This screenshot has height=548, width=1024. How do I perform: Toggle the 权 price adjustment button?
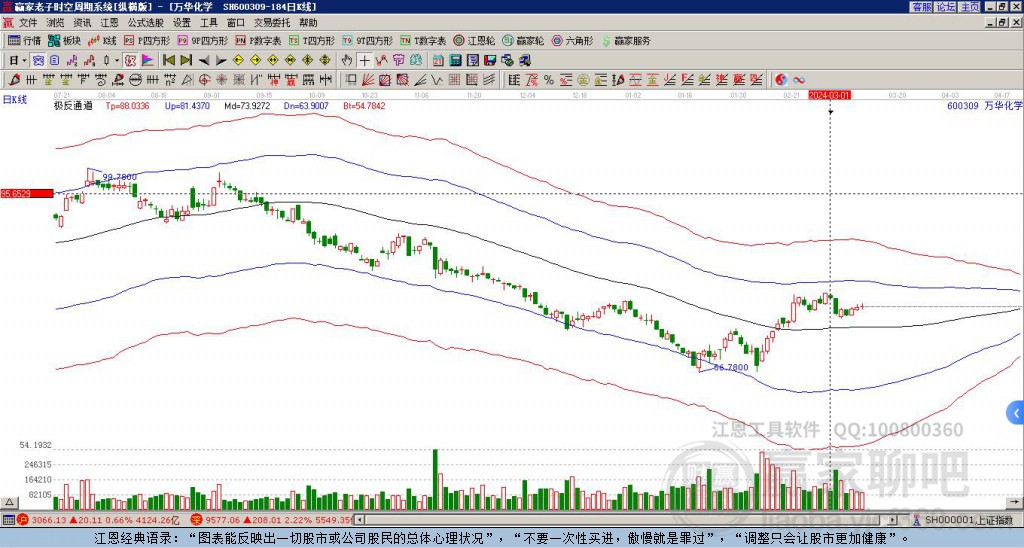pyautogui.click(x=130, y=60)
